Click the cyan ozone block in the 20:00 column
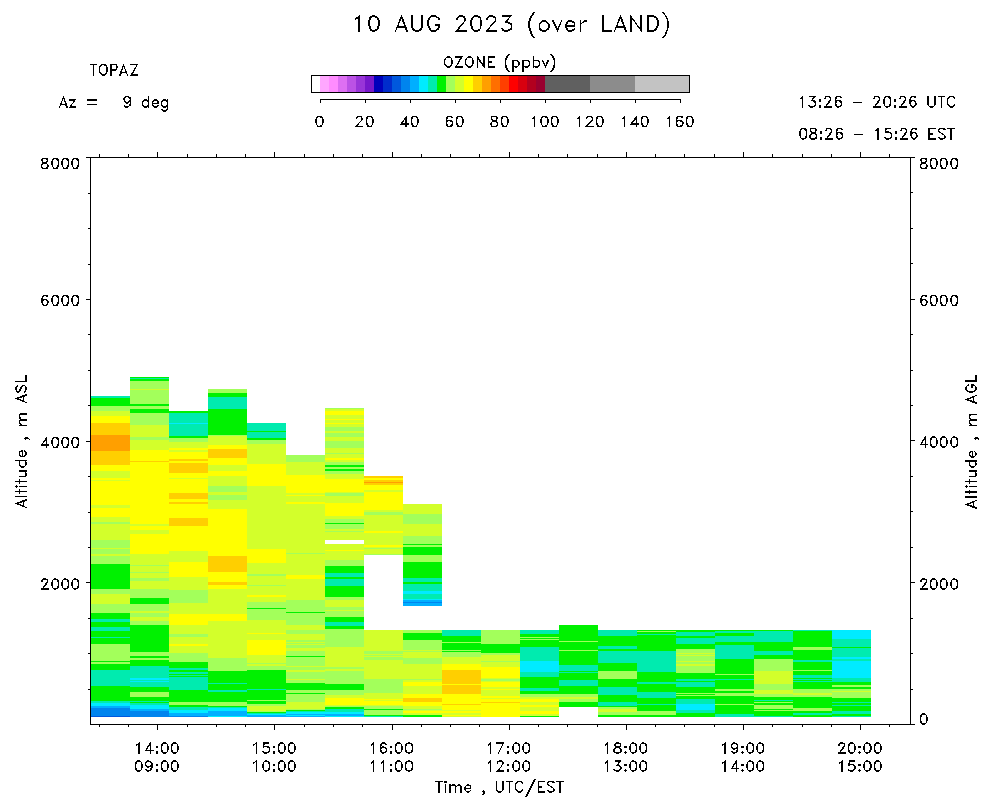Viewport: 1000px width, 800px height. 851,669
